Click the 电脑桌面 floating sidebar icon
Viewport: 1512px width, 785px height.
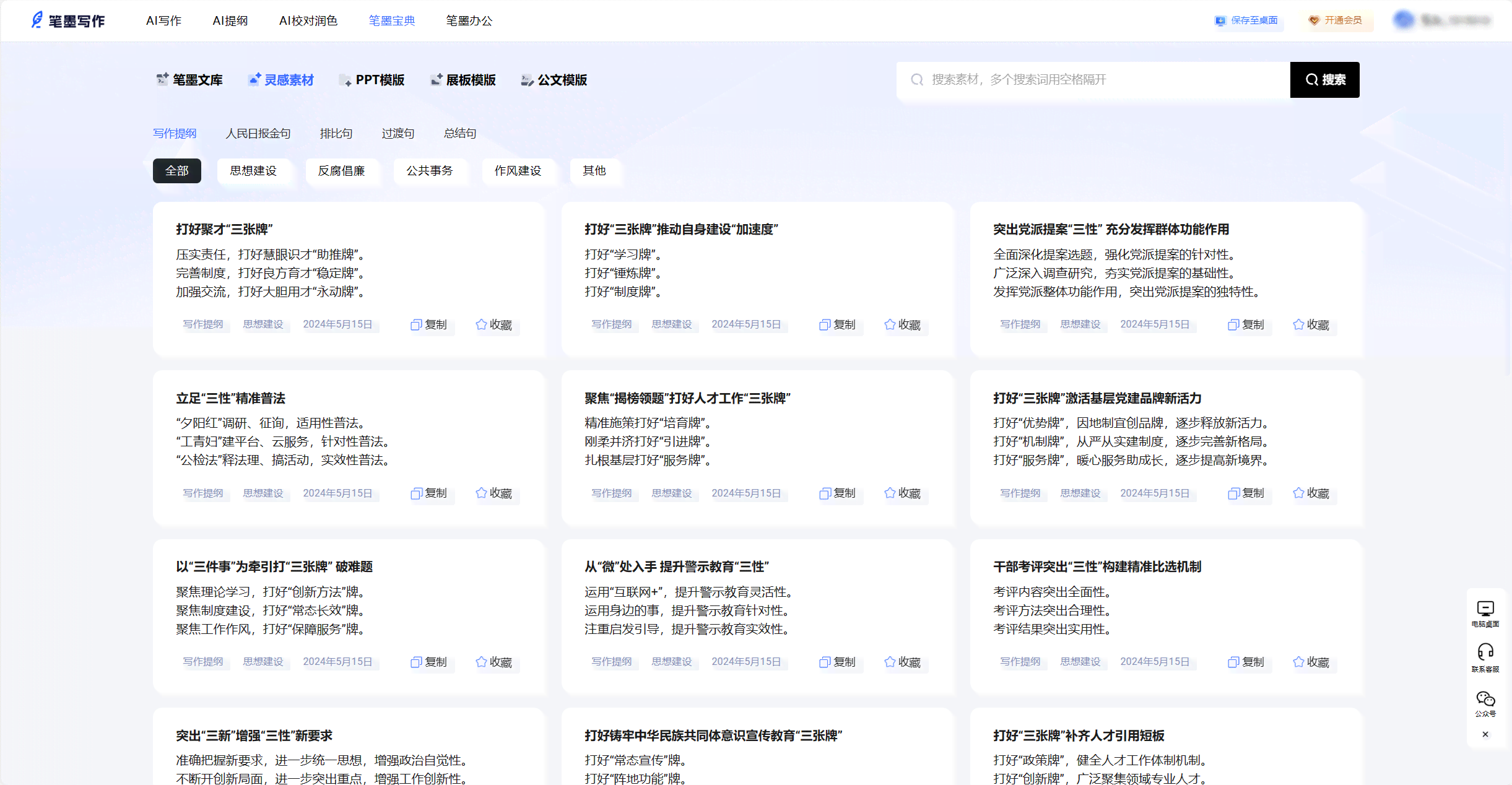[x=1485, y=614]
